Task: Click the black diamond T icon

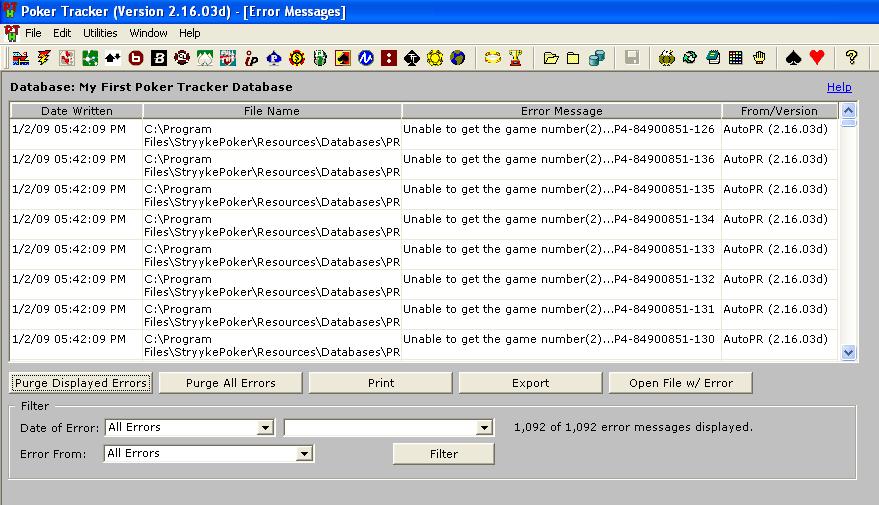Action: pos(412,58)
